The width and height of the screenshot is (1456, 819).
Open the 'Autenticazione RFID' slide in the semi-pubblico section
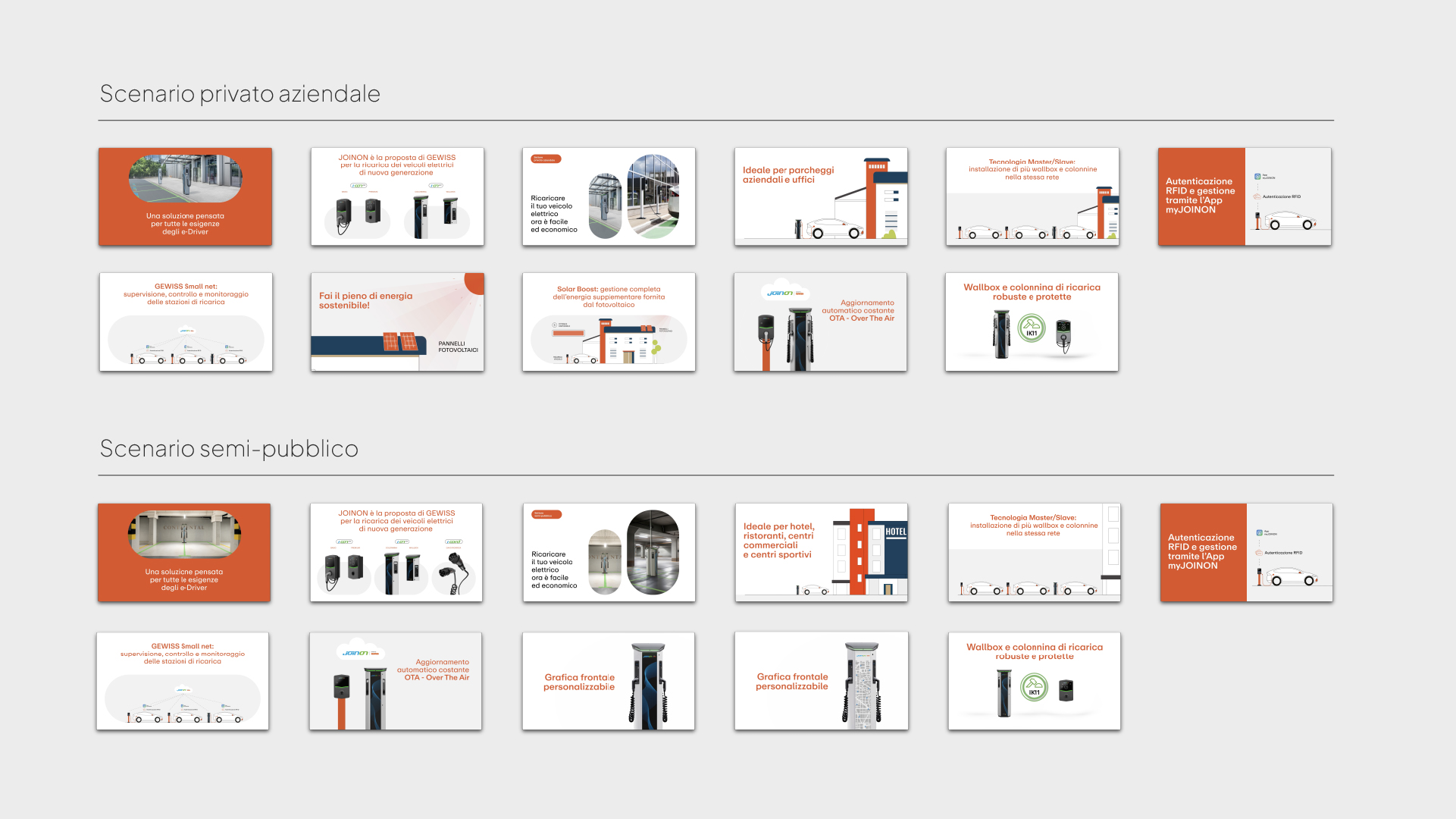[x=1246, y=552]
